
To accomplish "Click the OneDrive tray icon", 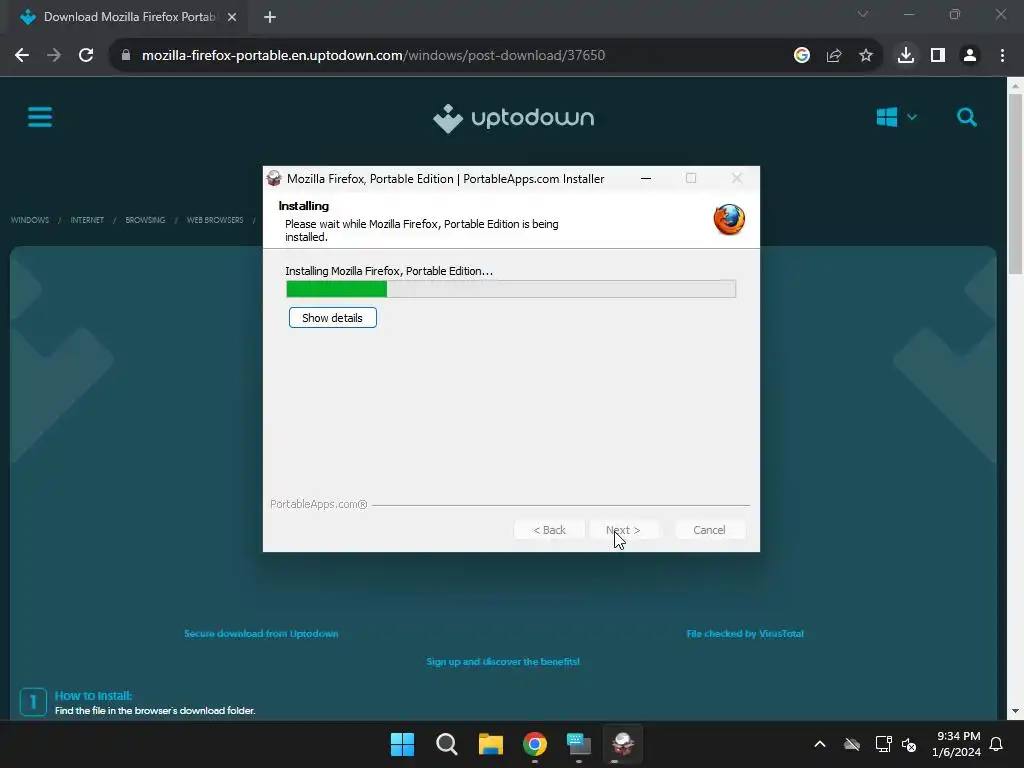I will click(852, 744).
